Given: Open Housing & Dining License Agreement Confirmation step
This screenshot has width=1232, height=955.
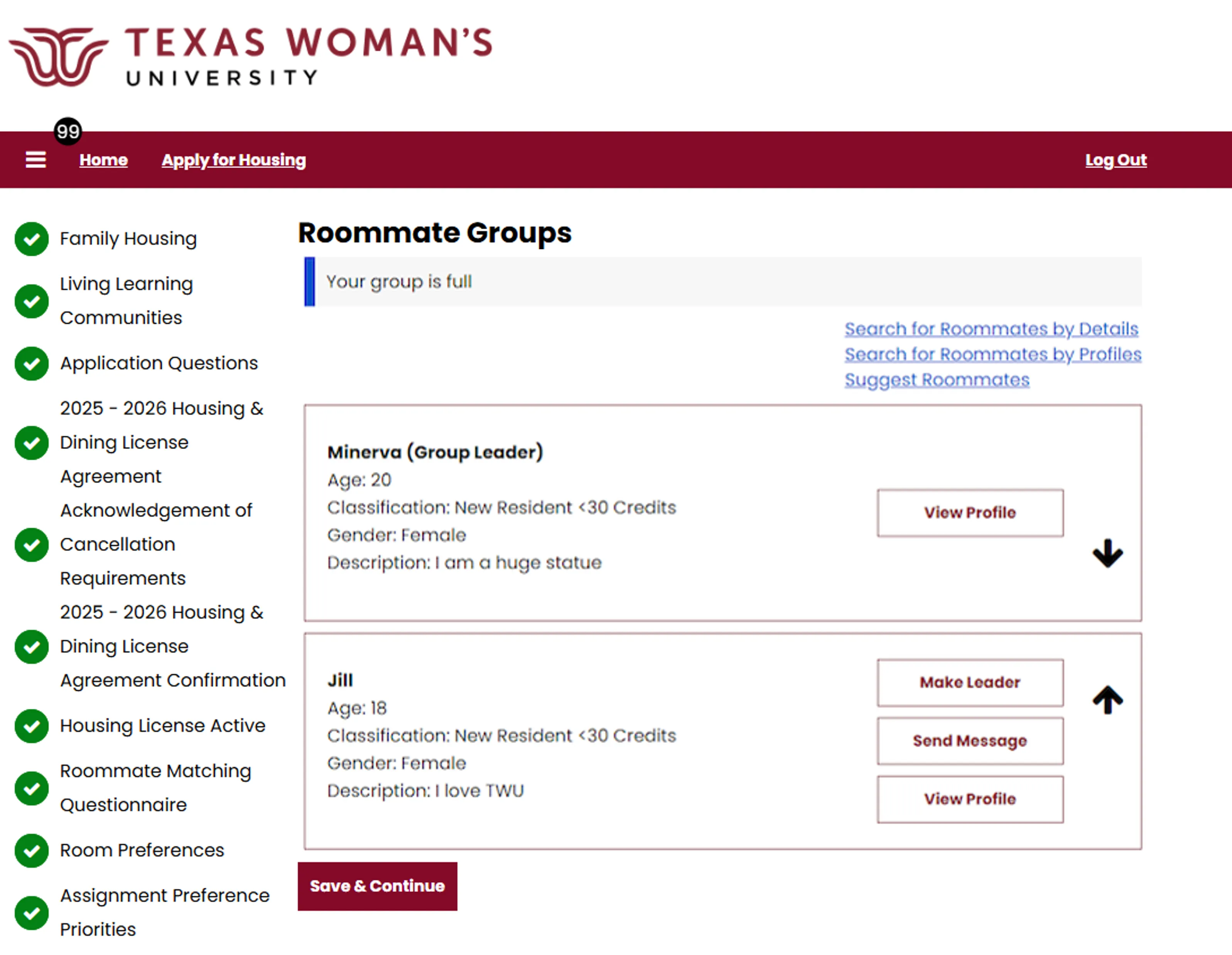Looking at the screenshot, I should (173, 647).
